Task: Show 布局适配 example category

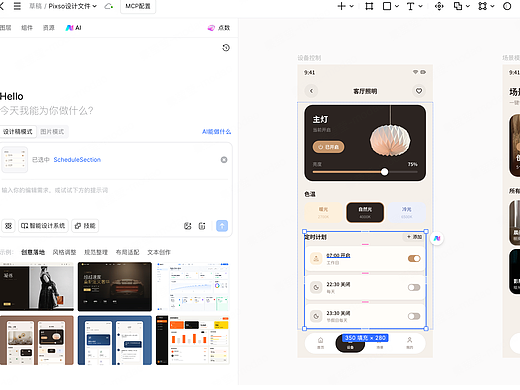Action: [127, 252]
